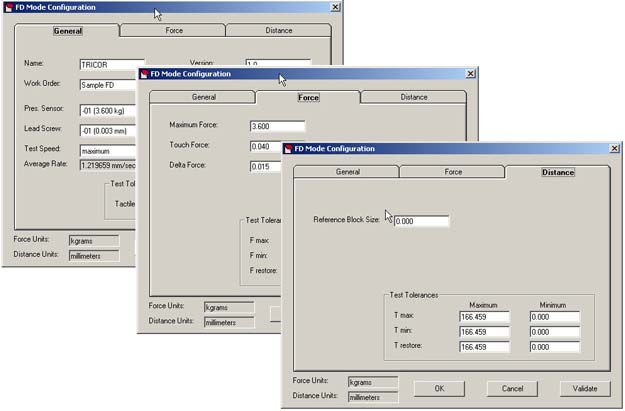Edit the T min Minimum value field
The image size is (625, 411).
[554, 332]
